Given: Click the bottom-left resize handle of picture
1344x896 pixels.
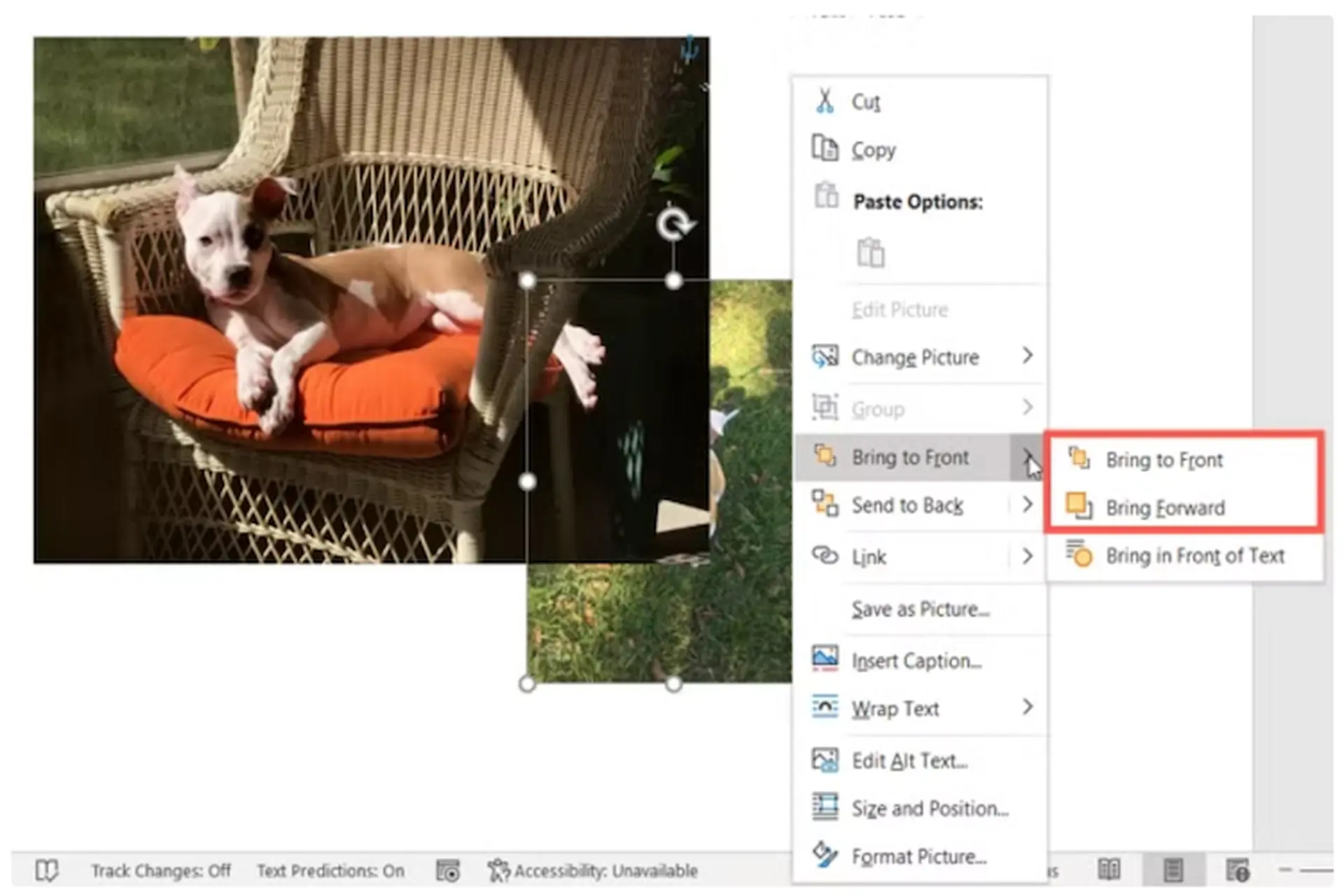Looking at the screenshot, I should pos(527,684).
